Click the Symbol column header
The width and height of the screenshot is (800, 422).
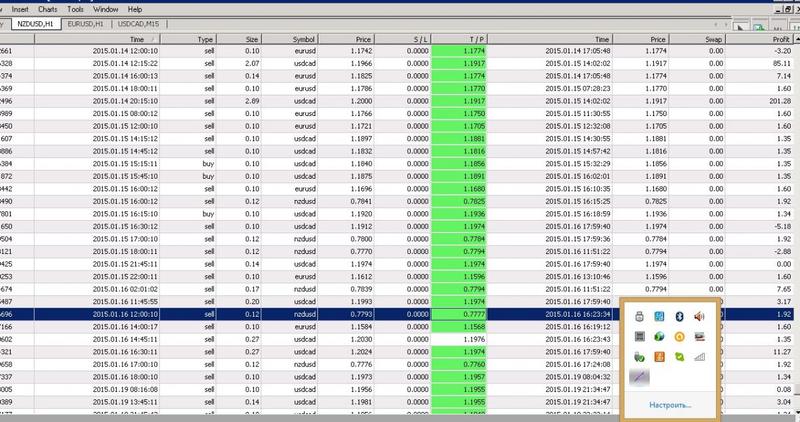point(304,38)
